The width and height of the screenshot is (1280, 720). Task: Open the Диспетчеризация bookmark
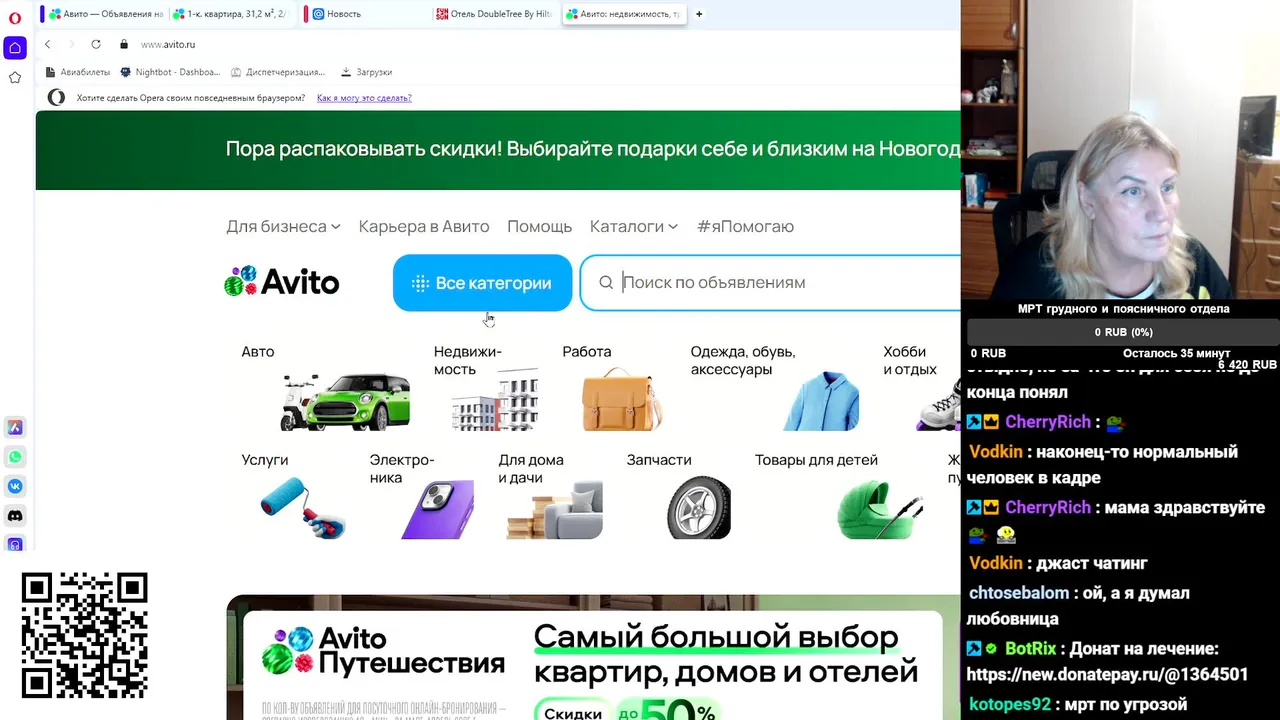(x=278, y=72)
